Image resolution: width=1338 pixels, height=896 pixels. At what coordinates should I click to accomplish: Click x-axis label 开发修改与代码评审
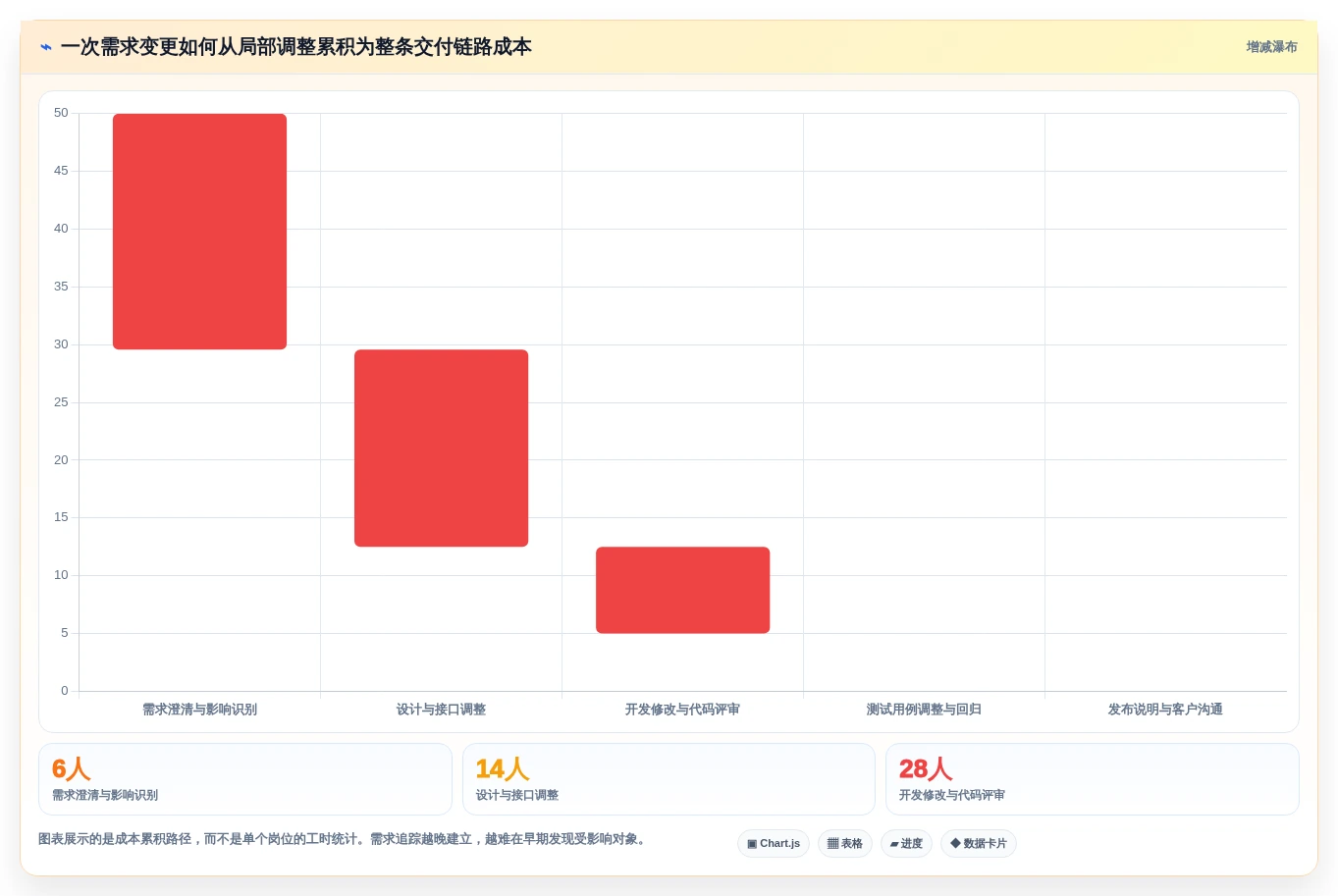pyautogui.click(x=682, y=710)
